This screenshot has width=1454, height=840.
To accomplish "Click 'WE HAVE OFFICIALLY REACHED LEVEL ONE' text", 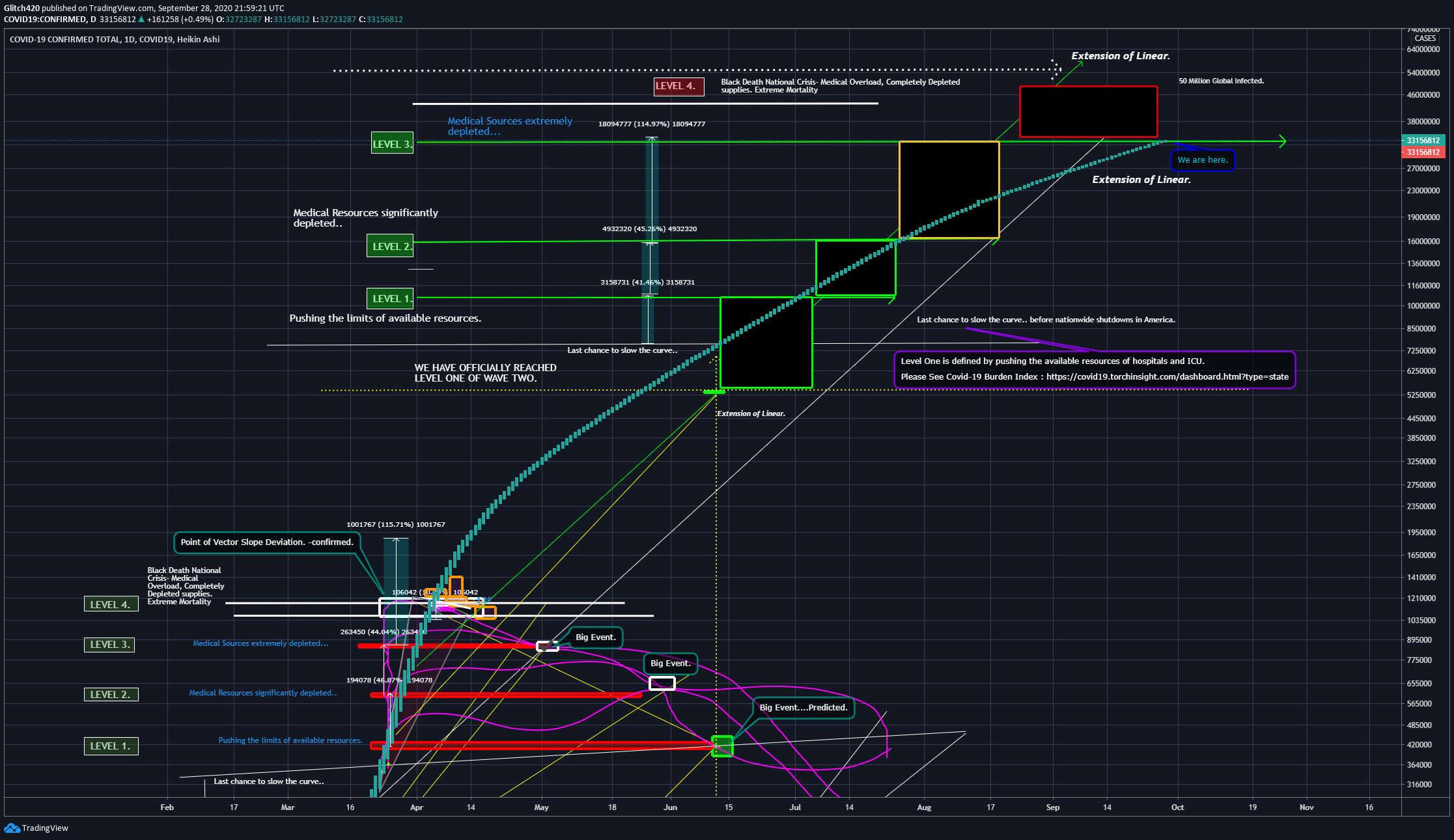I will pyautogui.click(x=486, y=373).
